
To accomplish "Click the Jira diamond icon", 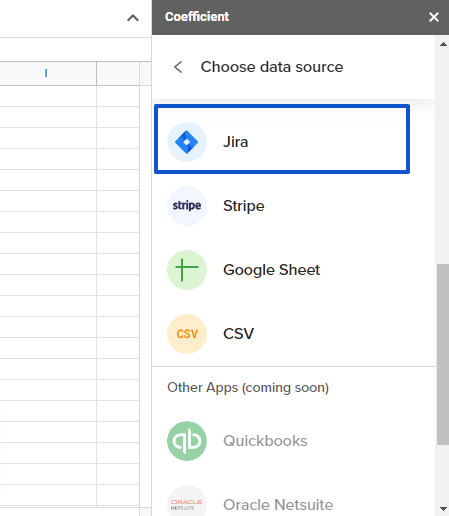I will click(187, 142).
